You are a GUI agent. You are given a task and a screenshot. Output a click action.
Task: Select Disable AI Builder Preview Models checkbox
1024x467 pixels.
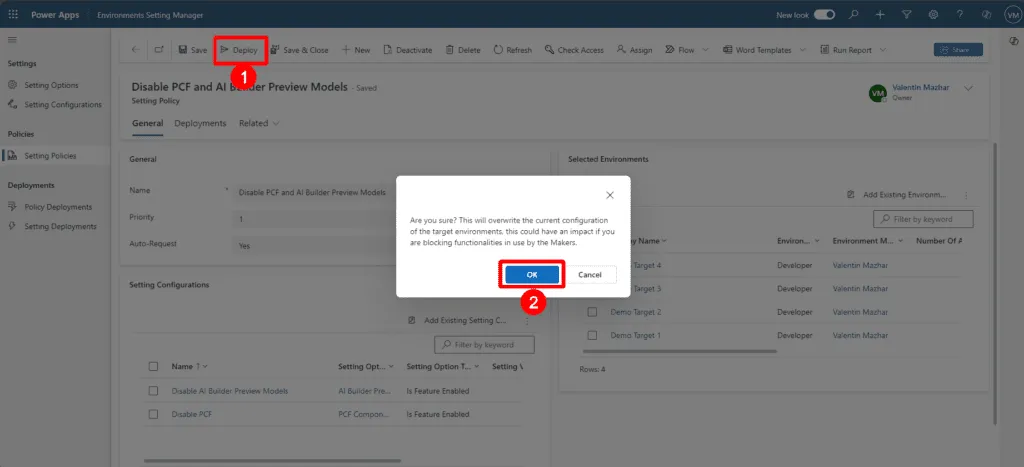(153, 391)
